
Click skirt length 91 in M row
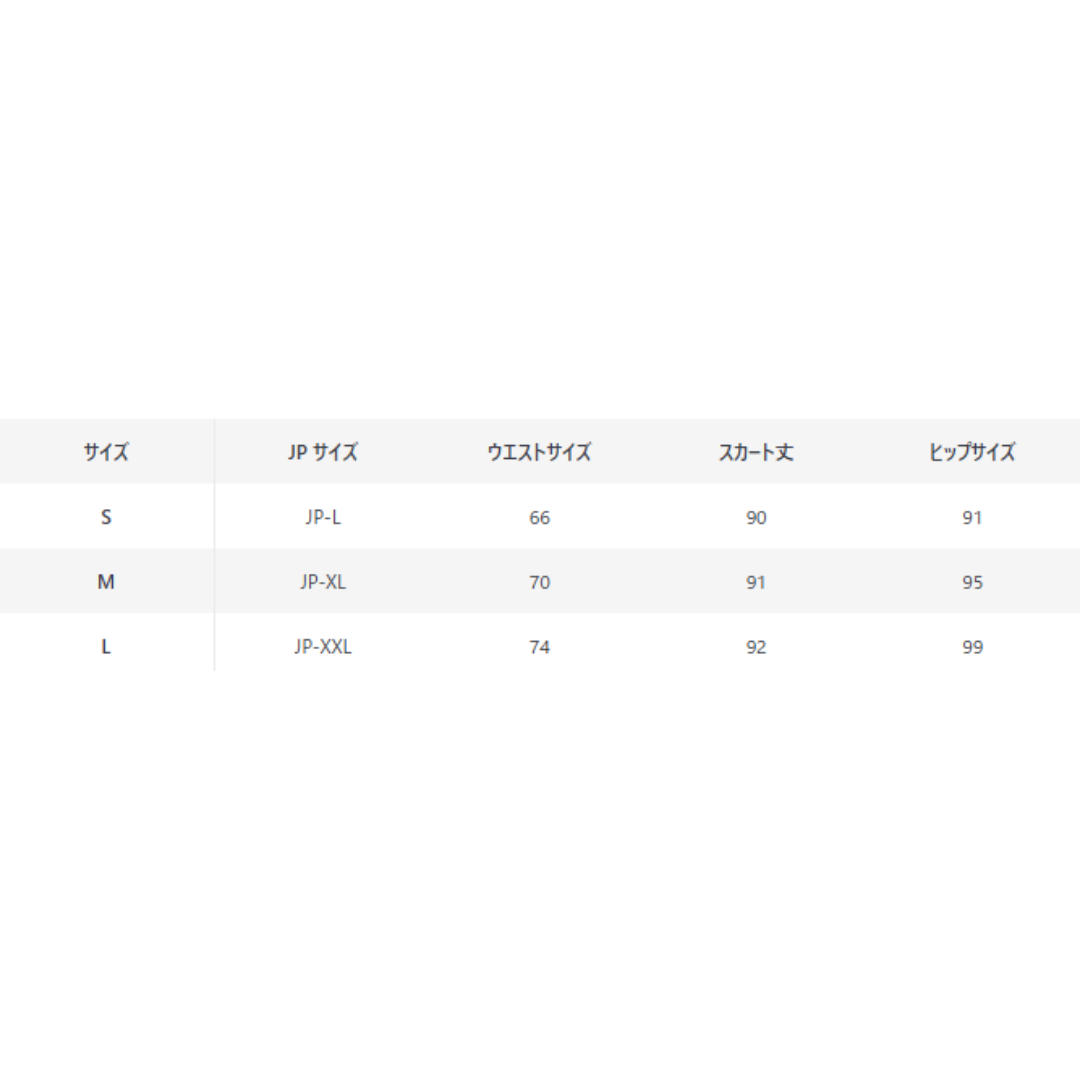pos(756,582)
